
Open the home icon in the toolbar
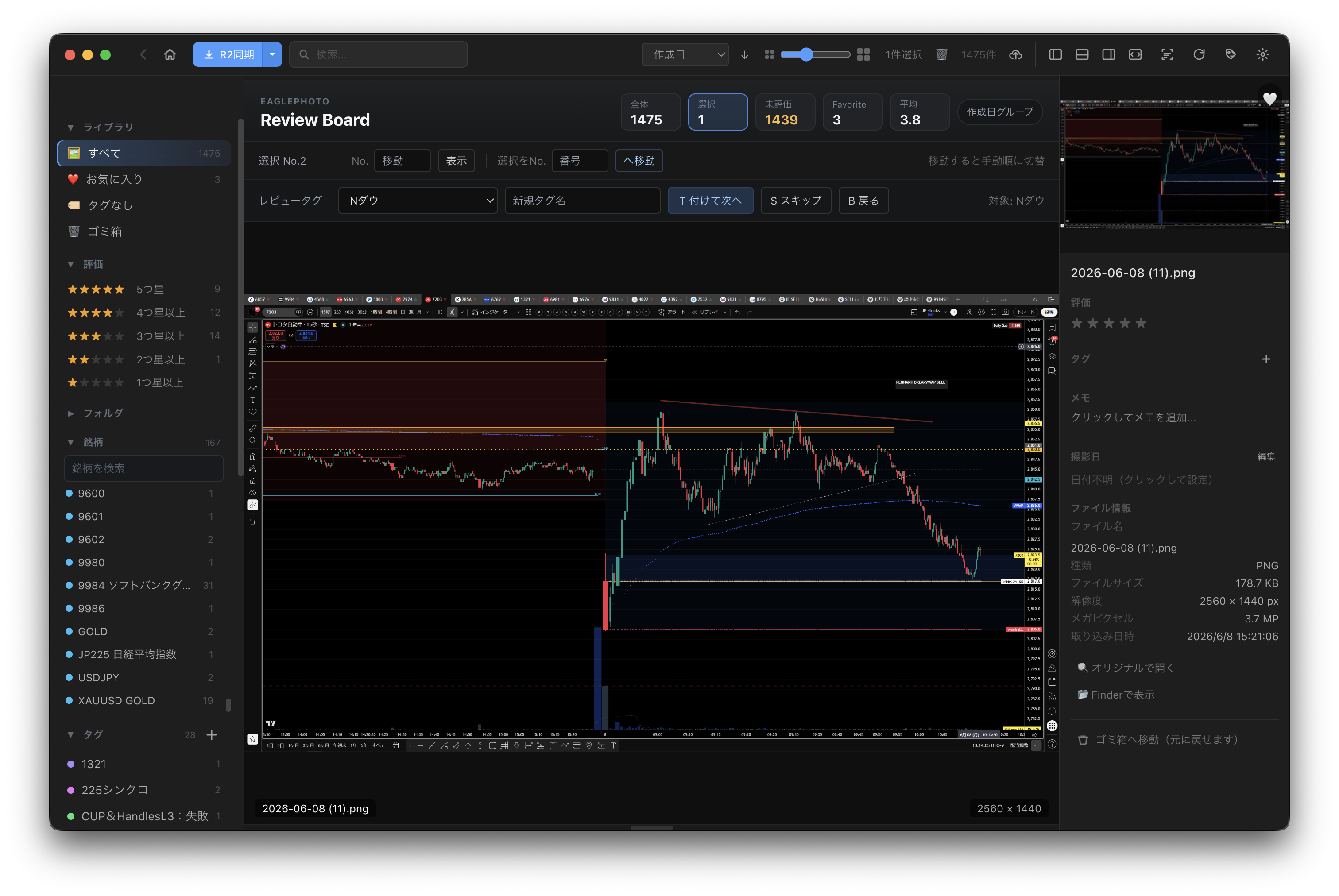[170, 54]
